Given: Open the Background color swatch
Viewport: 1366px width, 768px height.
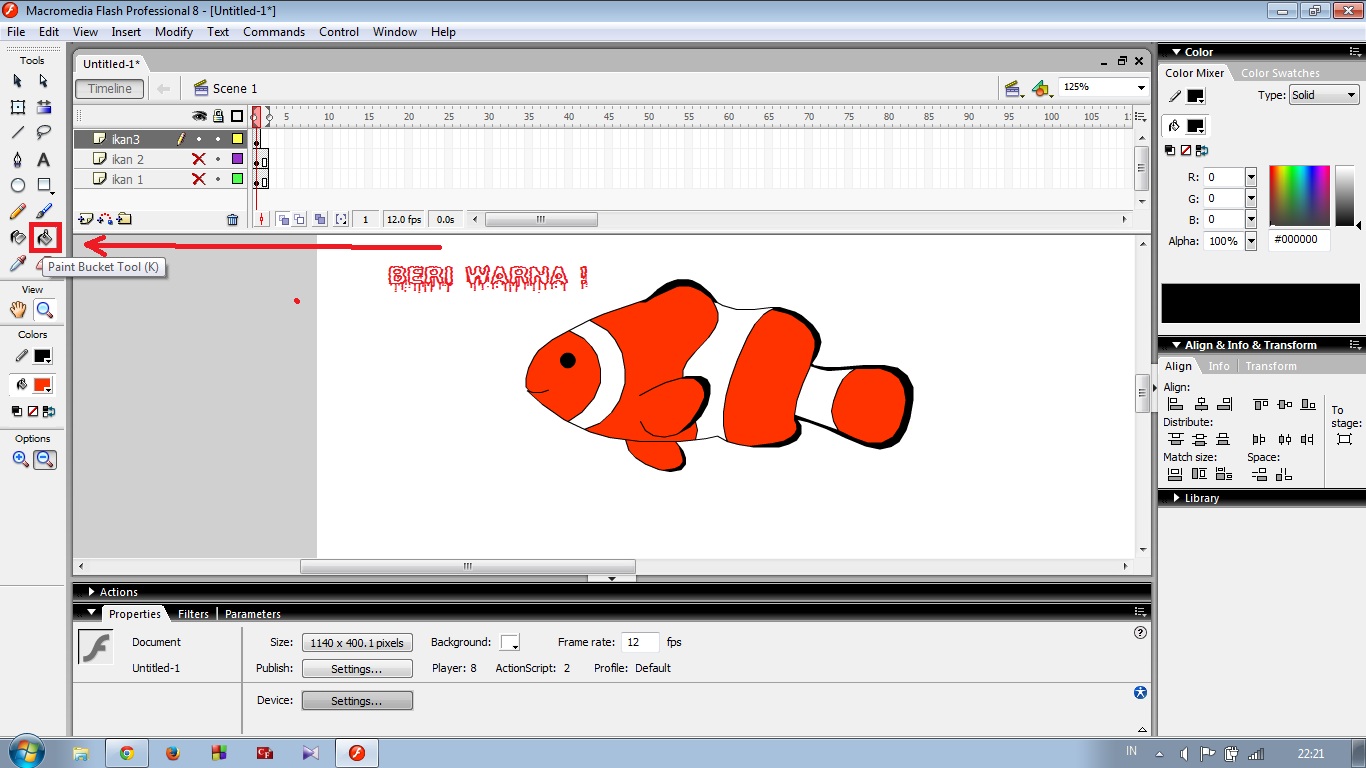Looking at the screenshot, I should pyautogui.click(x=510, y=643).
